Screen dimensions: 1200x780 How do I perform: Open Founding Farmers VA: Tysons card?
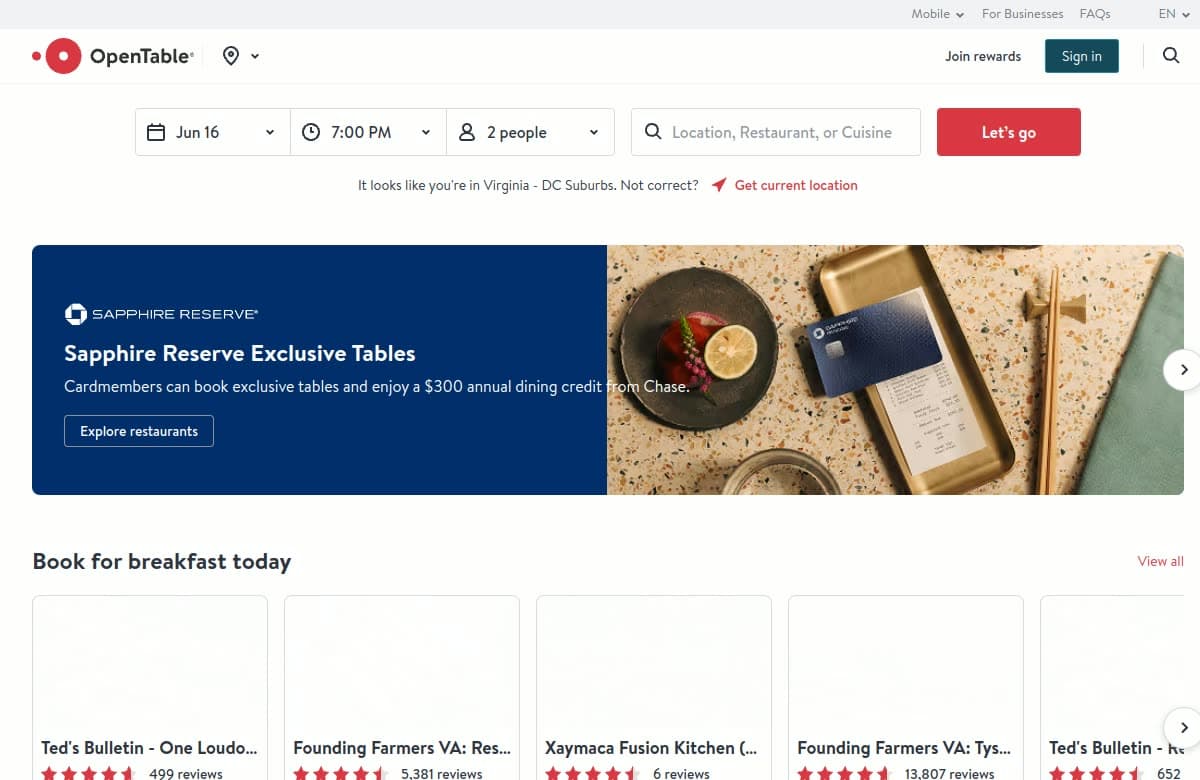tap(906, 688)
